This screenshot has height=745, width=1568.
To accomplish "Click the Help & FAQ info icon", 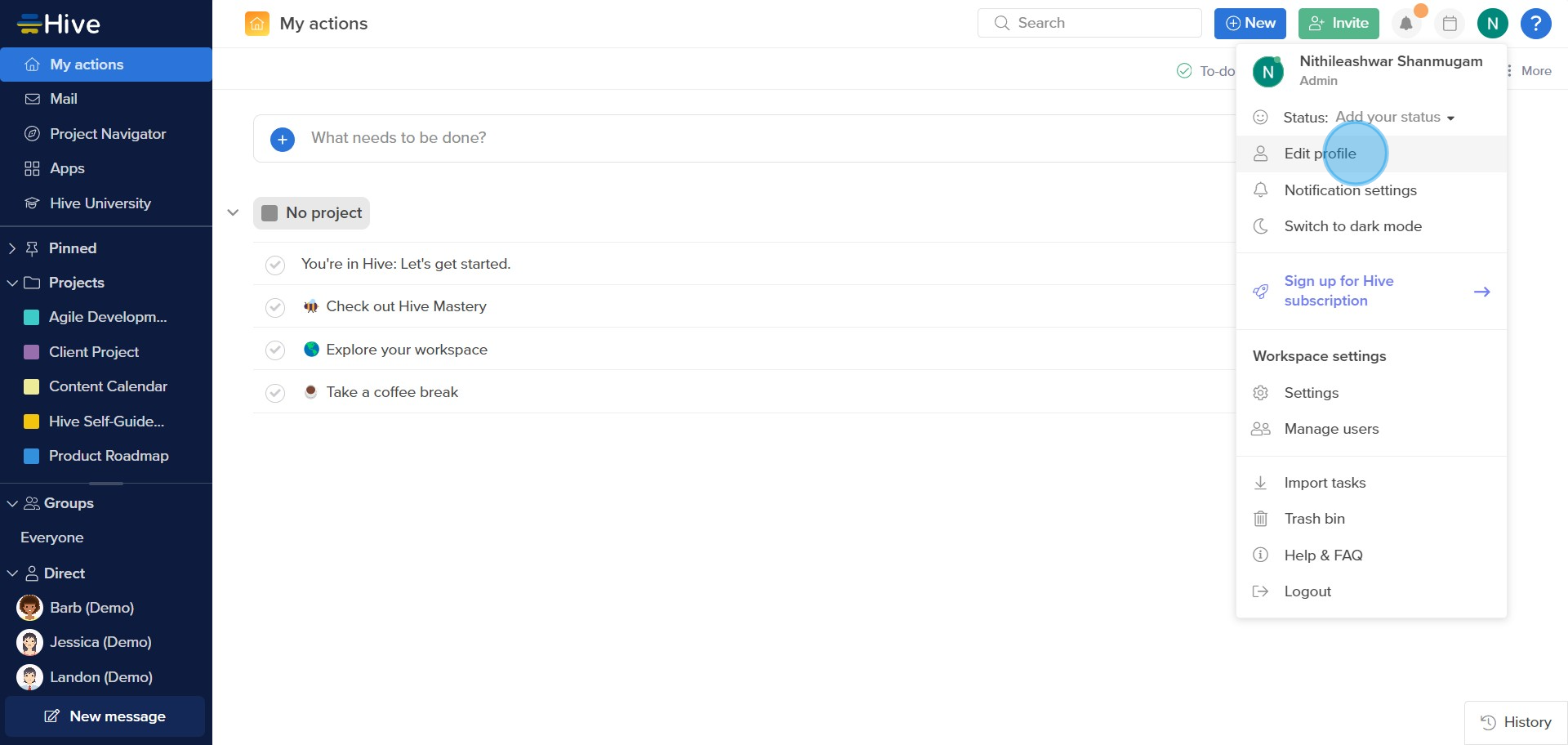I will click(1261, 555).
